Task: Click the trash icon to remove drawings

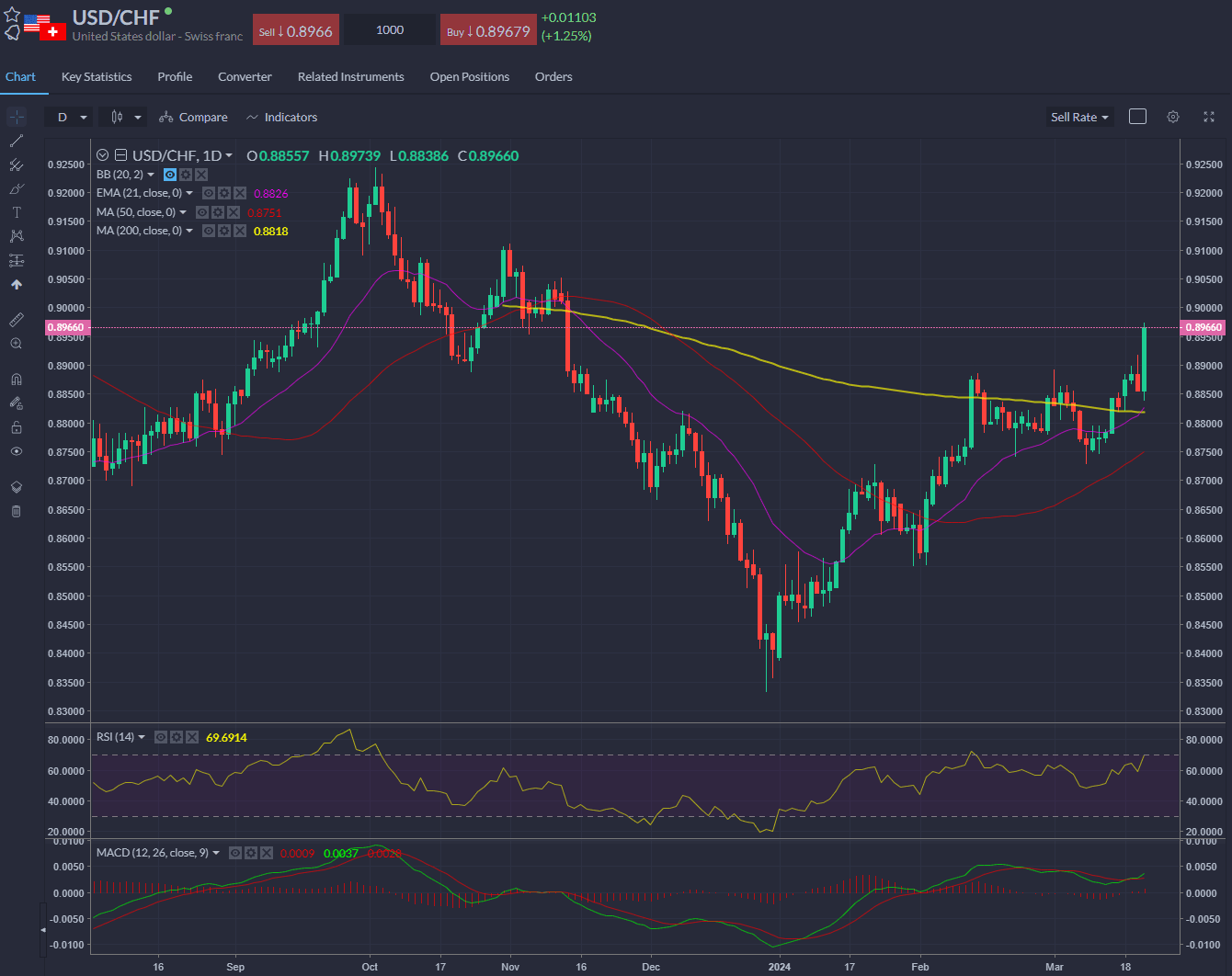Action: click(17, 511)
